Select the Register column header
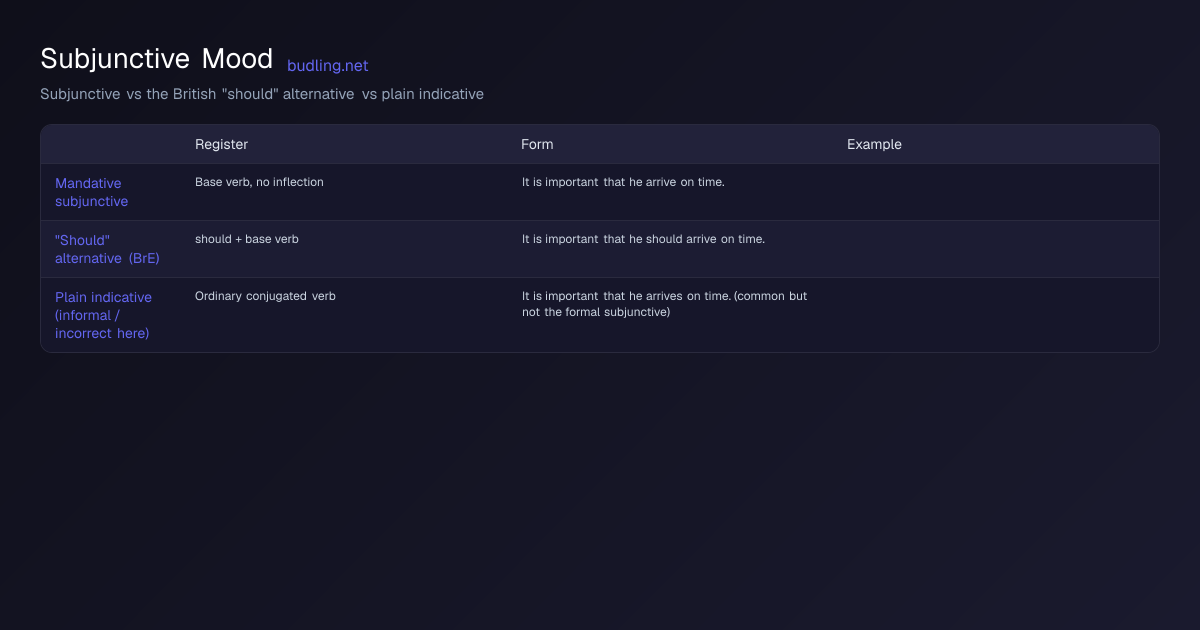 coord(221,144)
